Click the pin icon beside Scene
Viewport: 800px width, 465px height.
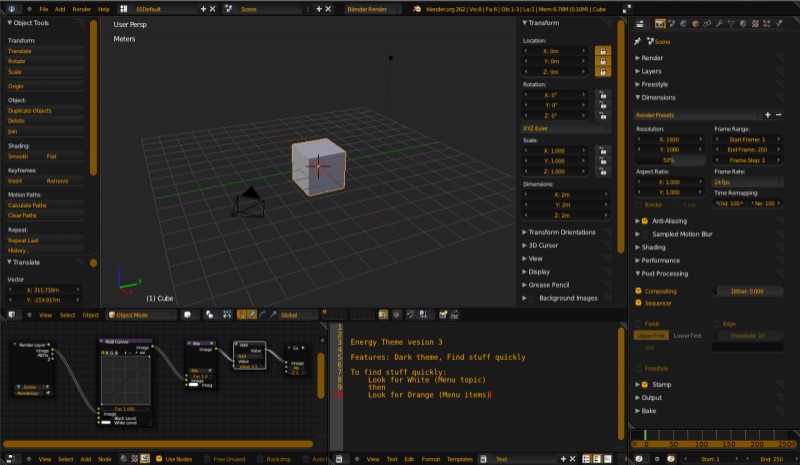coord(637,41)
